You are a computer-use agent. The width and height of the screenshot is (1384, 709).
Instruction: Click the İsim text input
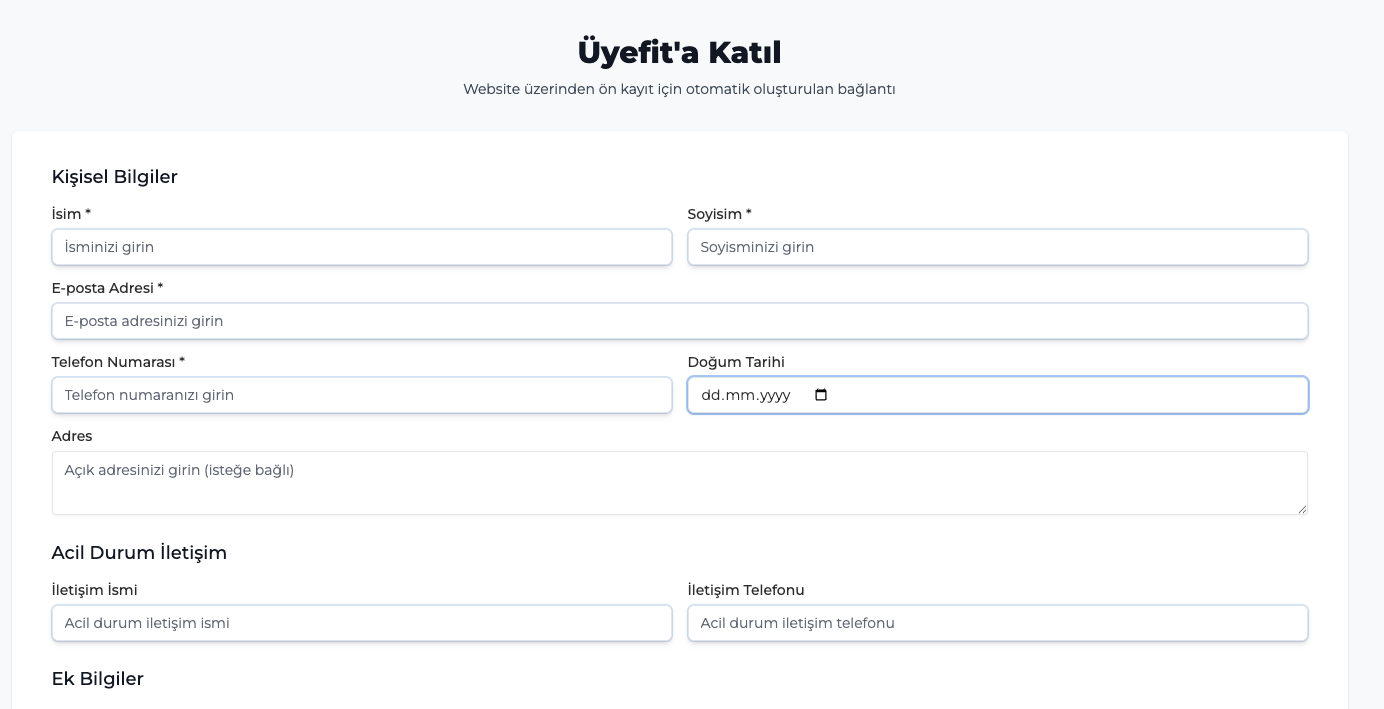click(x=362, y=247)
